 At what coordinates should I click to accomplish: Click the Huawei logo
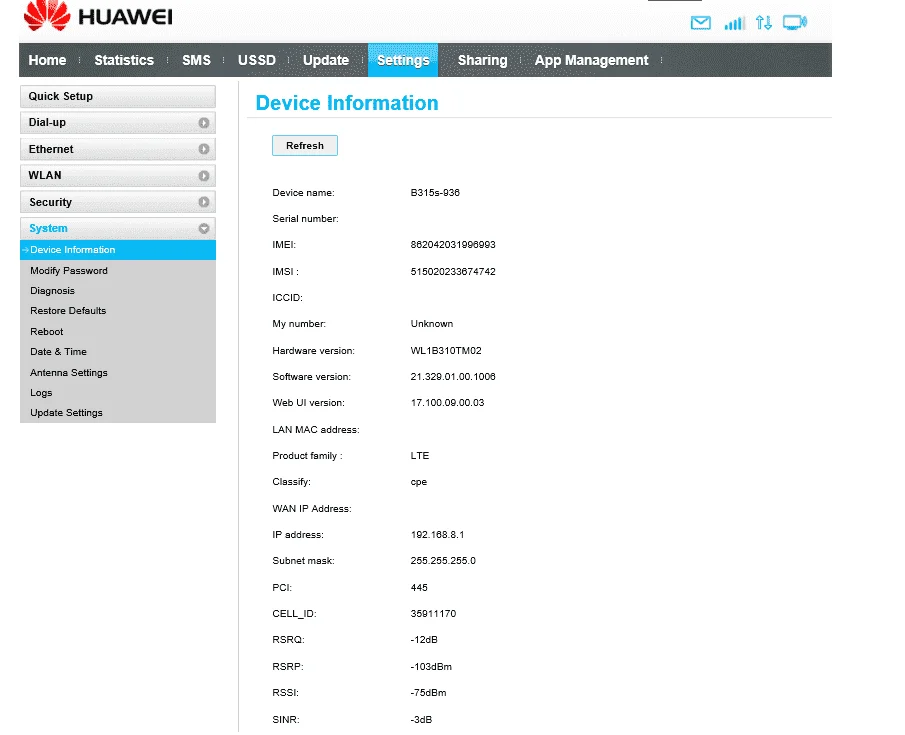tap(98, 16)
